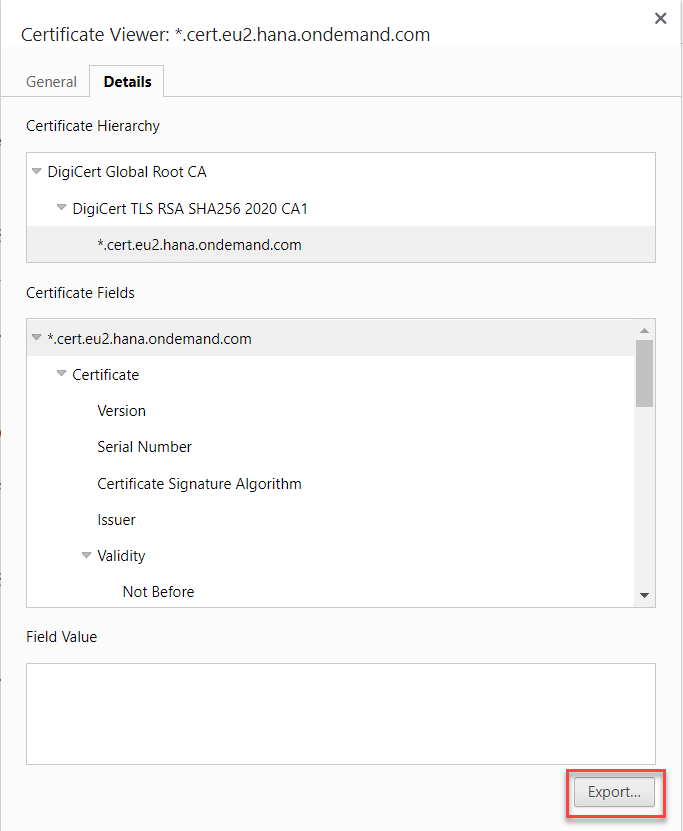Collapse *.cert.eu2.hana.ondemand.com node in Certificate Fields

(x=37, y=337)
